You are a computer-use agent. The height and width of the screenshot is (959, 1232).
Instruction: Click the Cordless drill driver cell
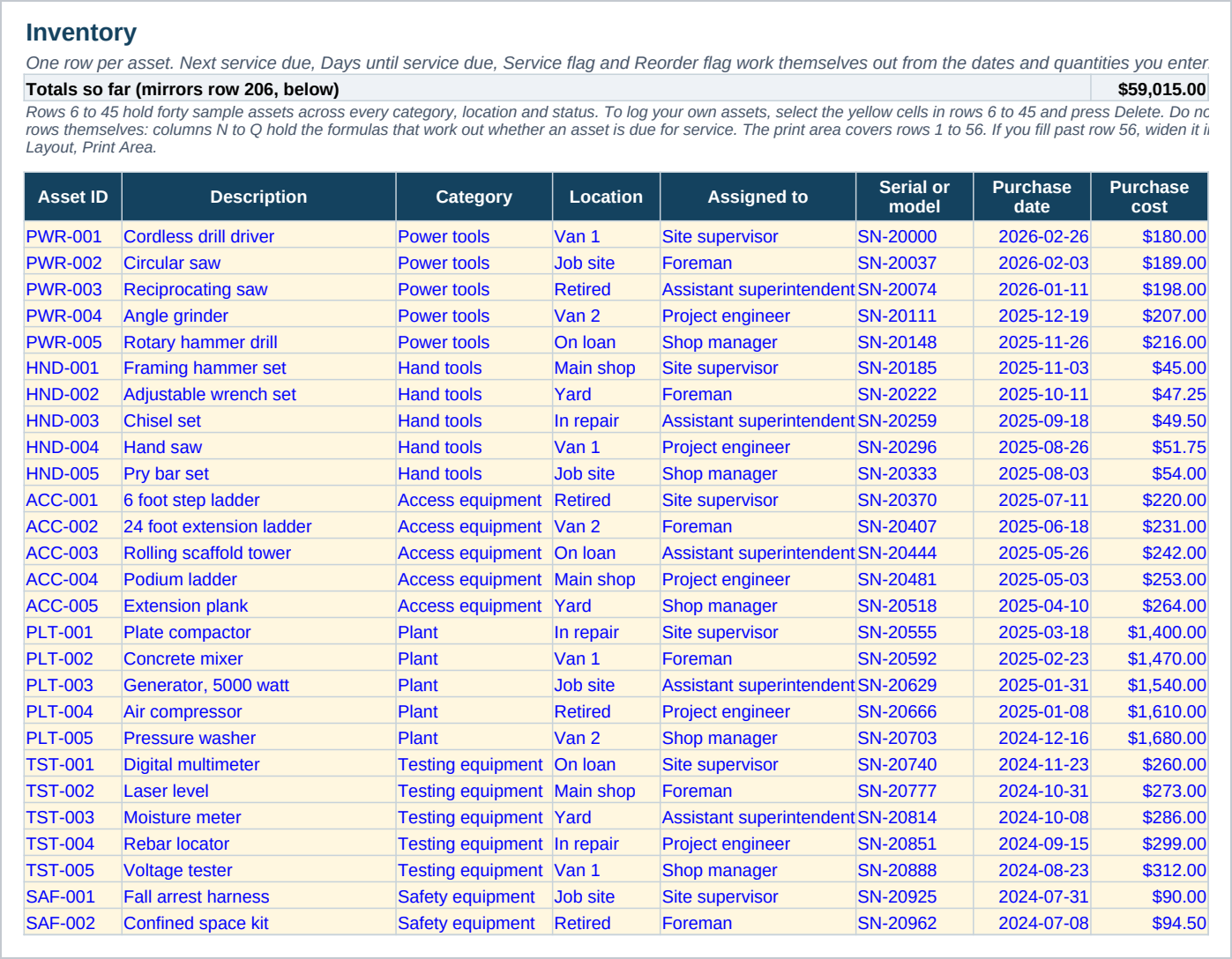coord(258,236)
